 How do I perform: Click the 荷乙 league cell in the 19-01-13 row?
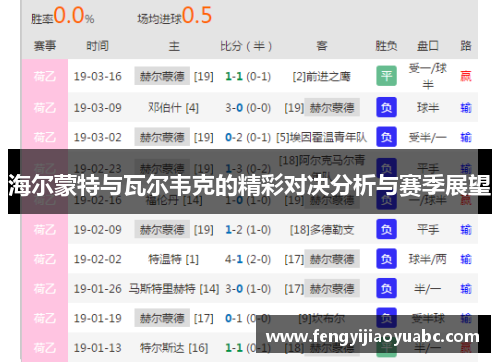coord(45,348)
